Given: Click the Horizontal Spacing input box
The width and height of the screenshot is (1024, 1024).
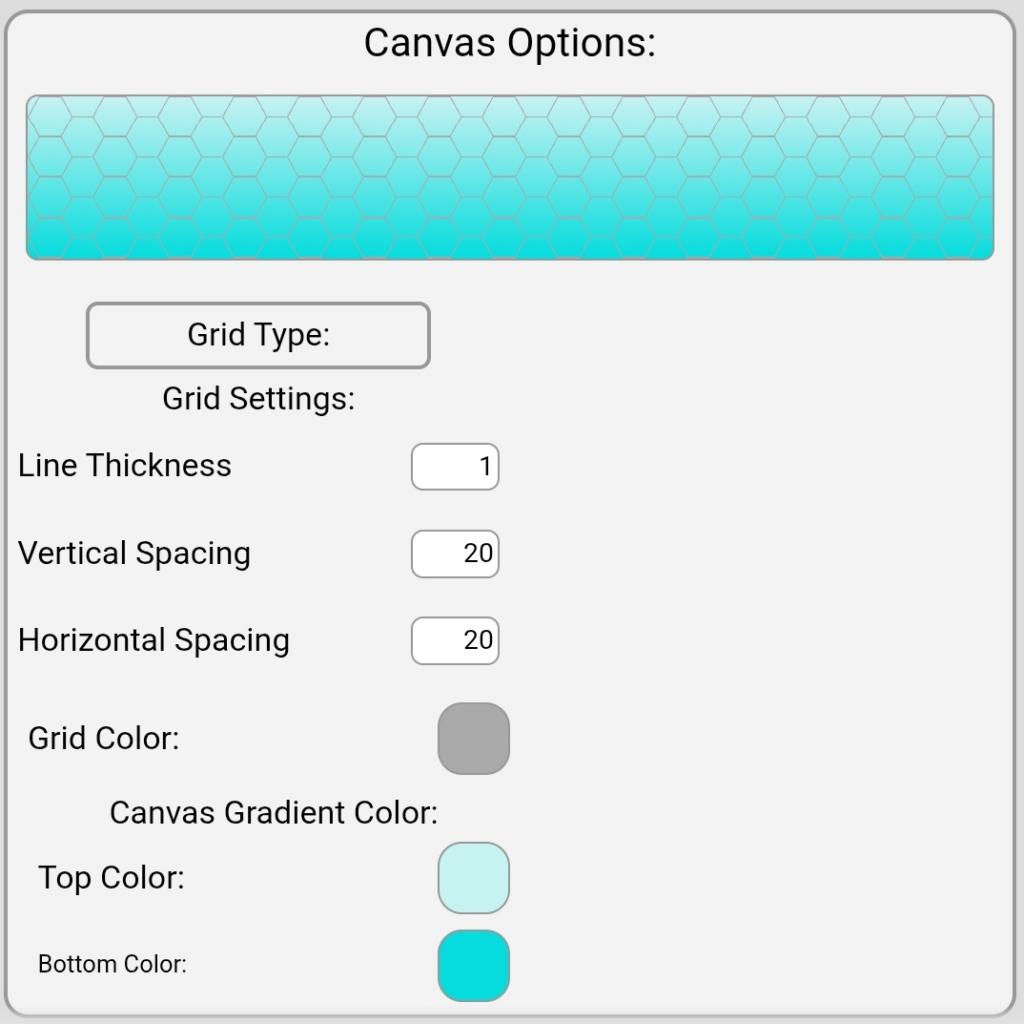Looking at the screenshot, I should point(455,641).
